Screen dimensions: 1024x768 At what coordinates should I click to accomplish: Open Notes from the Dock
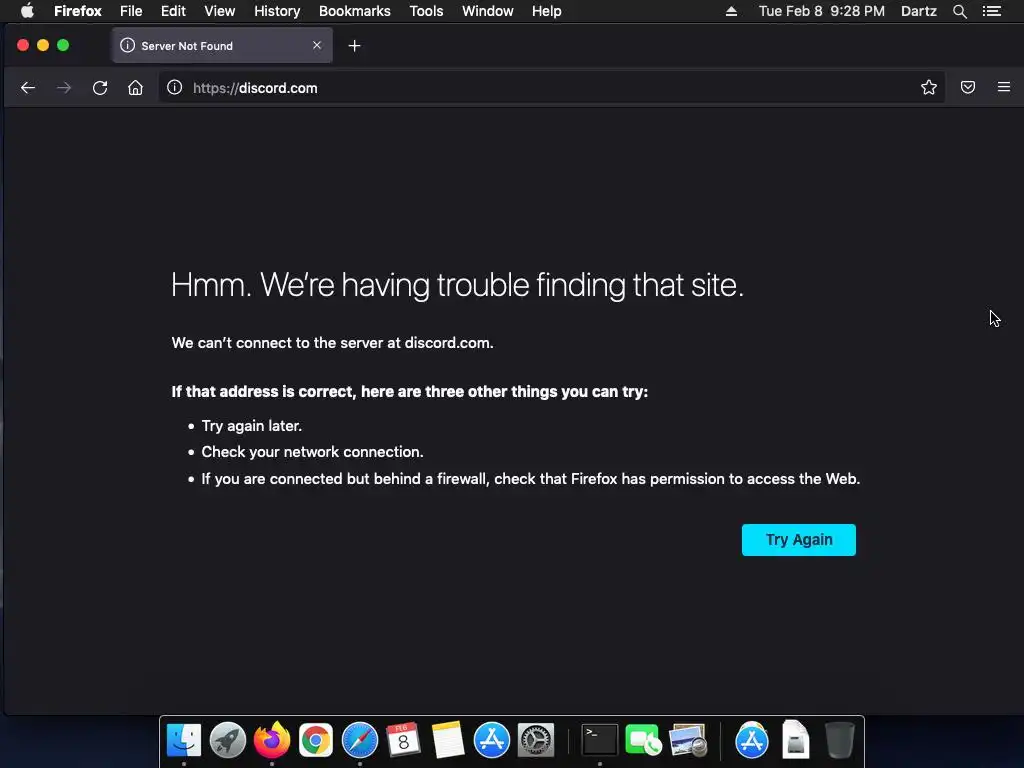click(447, 741)
